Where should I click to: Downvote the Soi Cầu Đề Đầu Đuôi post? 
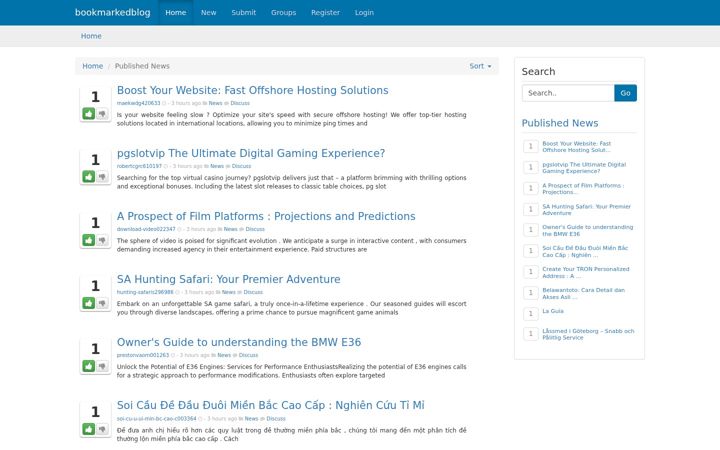point(102,429)
